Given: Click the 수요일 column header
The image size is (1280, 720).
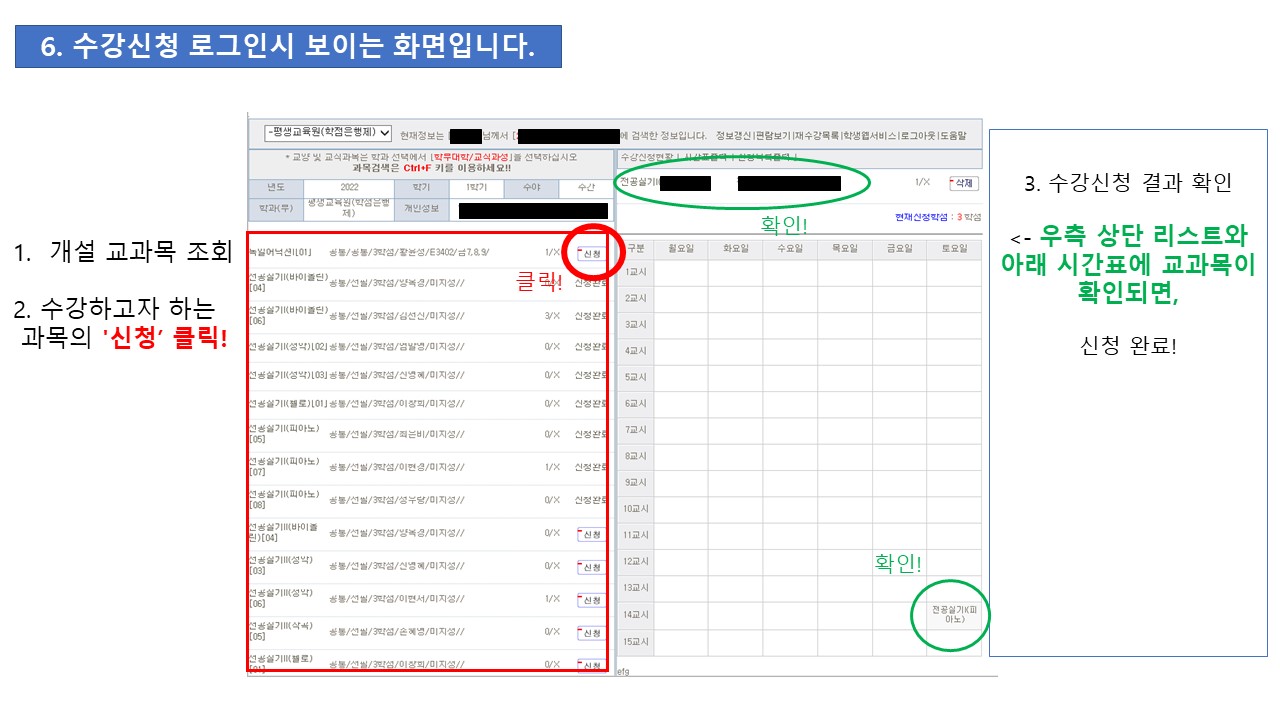Looking at the screenshot, I should tap(790, 248).
